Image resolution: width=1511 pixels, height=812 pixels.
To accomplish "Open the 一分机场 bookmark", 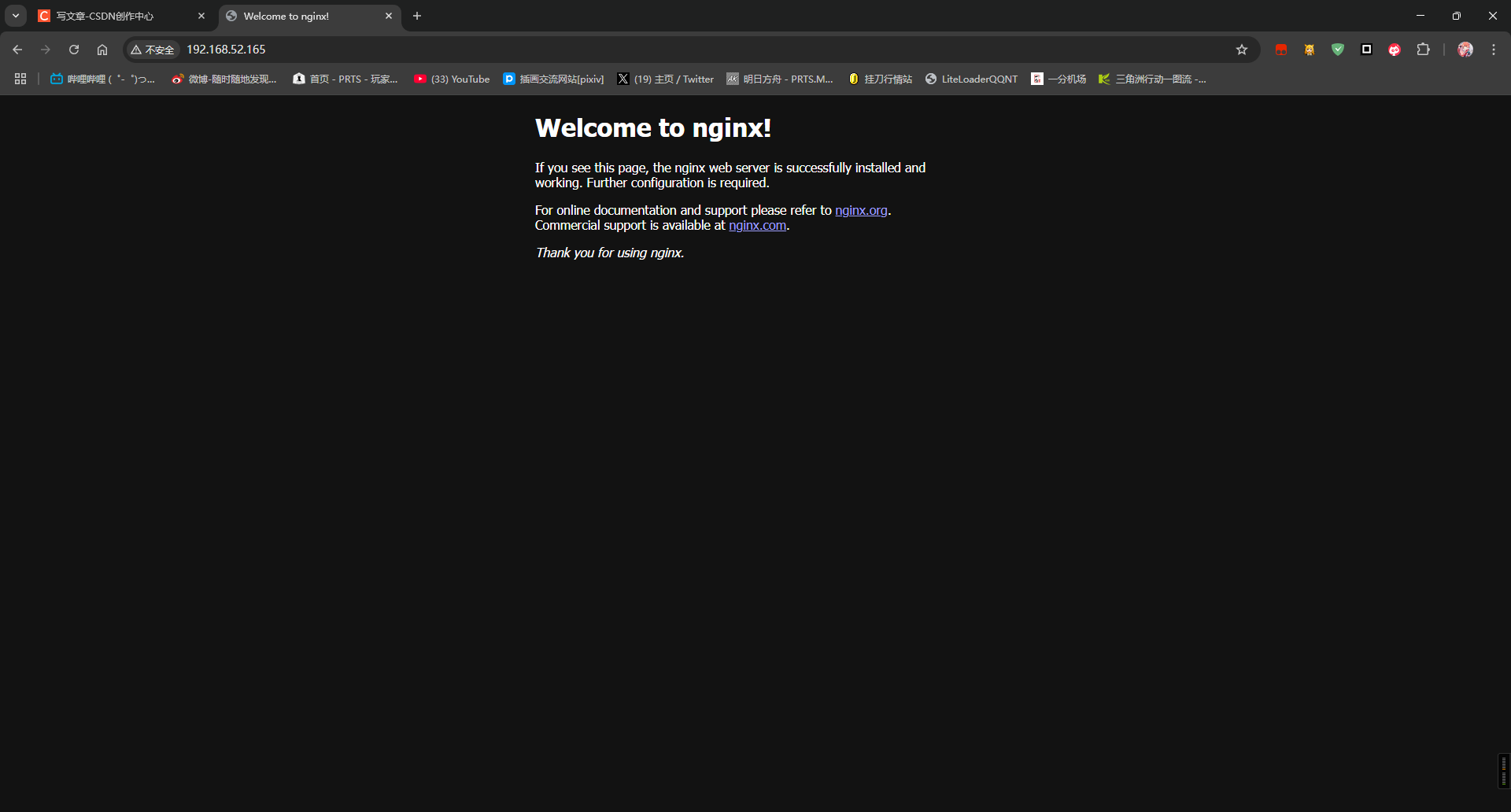I will pyautogui.click(x=1058, y=79).
